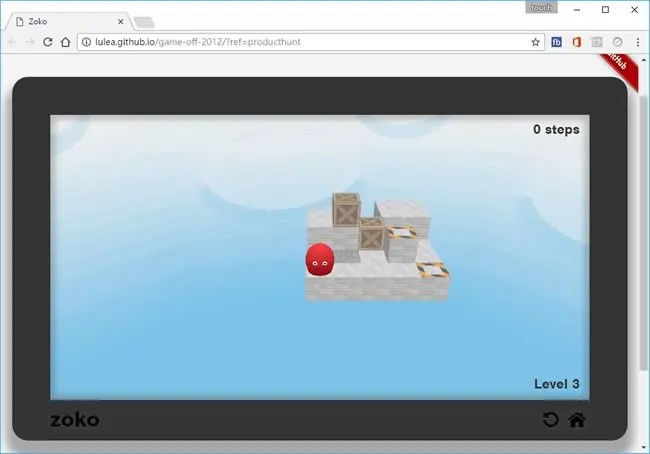The width and height of the screenshot is (650, 454).
Task: Click the page vertical scrollbar
Action: click(643, 232)
